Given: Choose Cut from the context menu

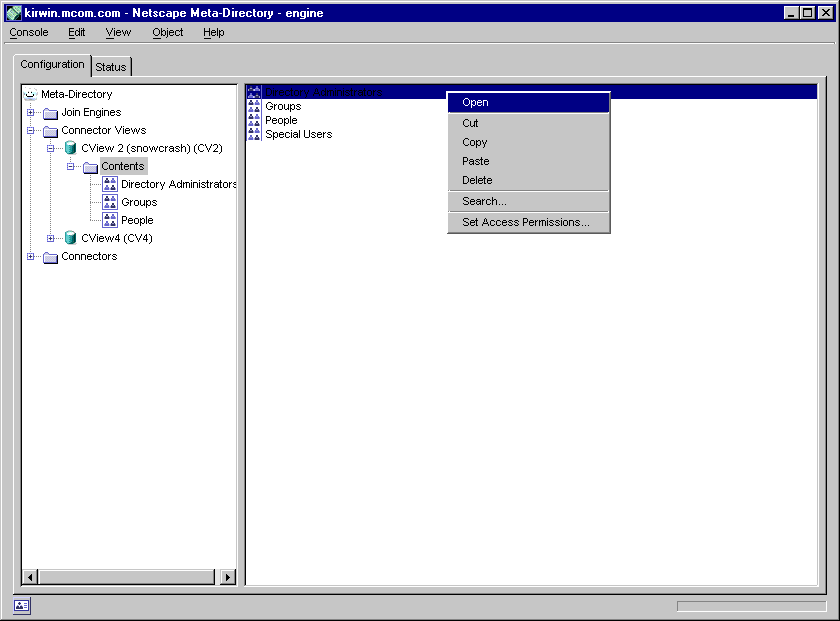Looking at the screenshot, I should tap(529, 123).
